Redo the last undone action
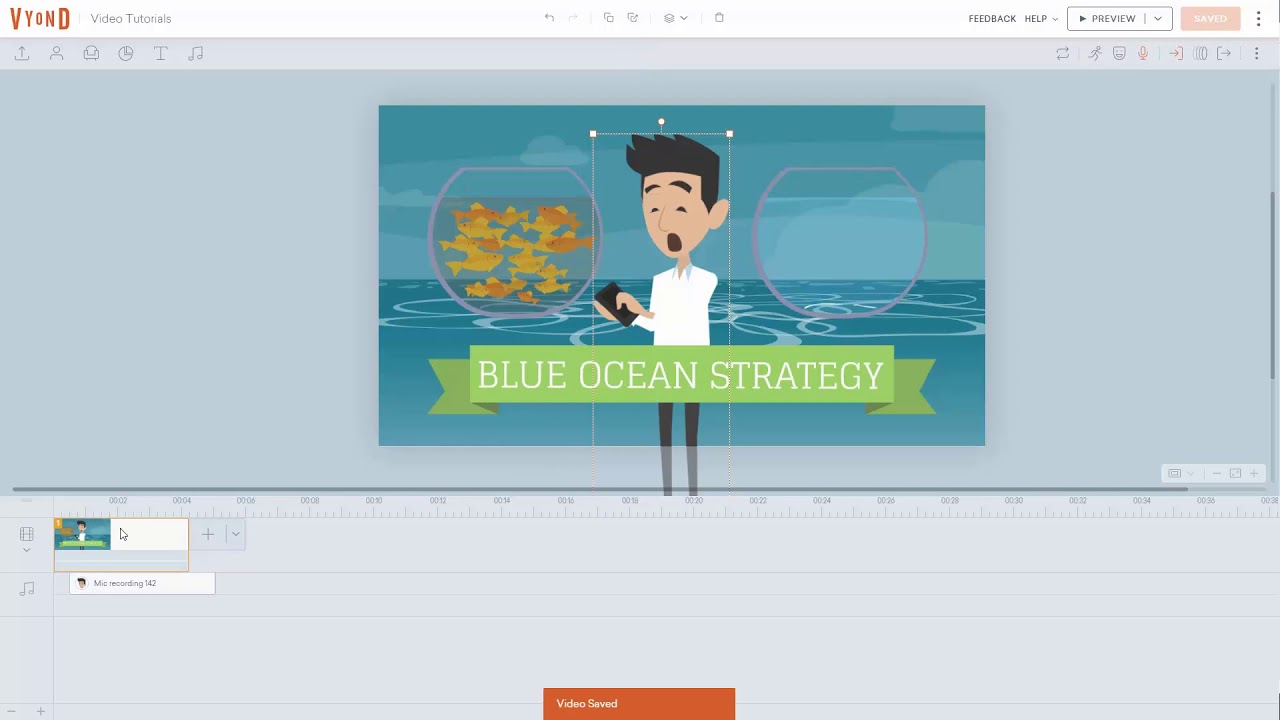 coord(573,18)
